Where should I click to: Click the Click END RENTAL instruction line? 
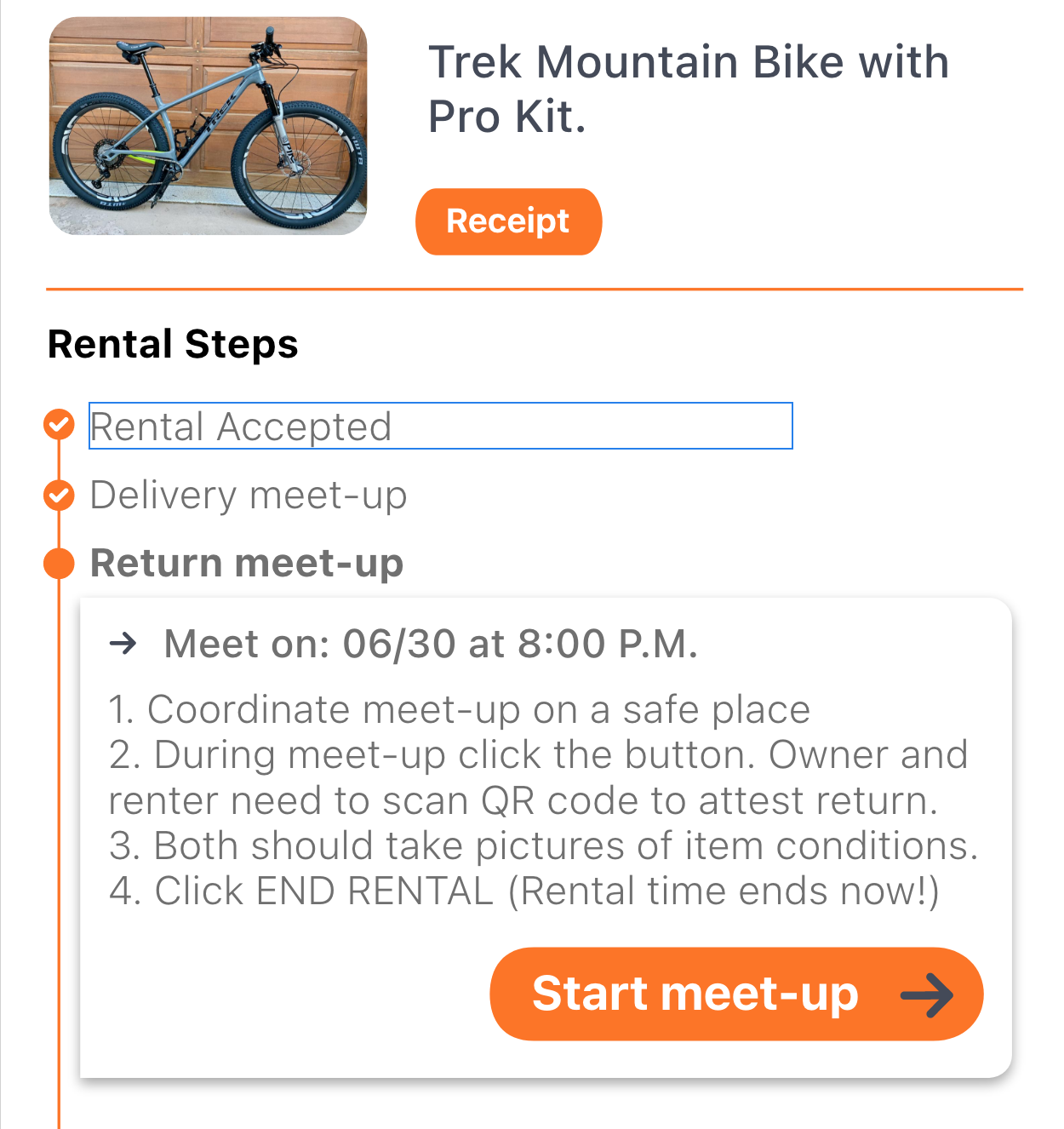[x=524, y=891]
